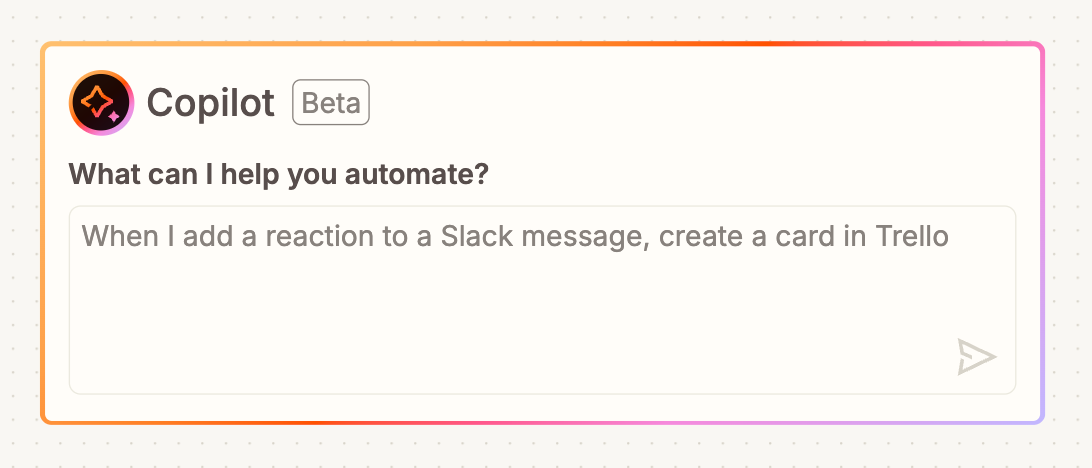Viewport: 1092px width, 468px height.
Task: Click the word "Trello" in the placeholder
Action: pyautogui.click(x=912, y=237)
